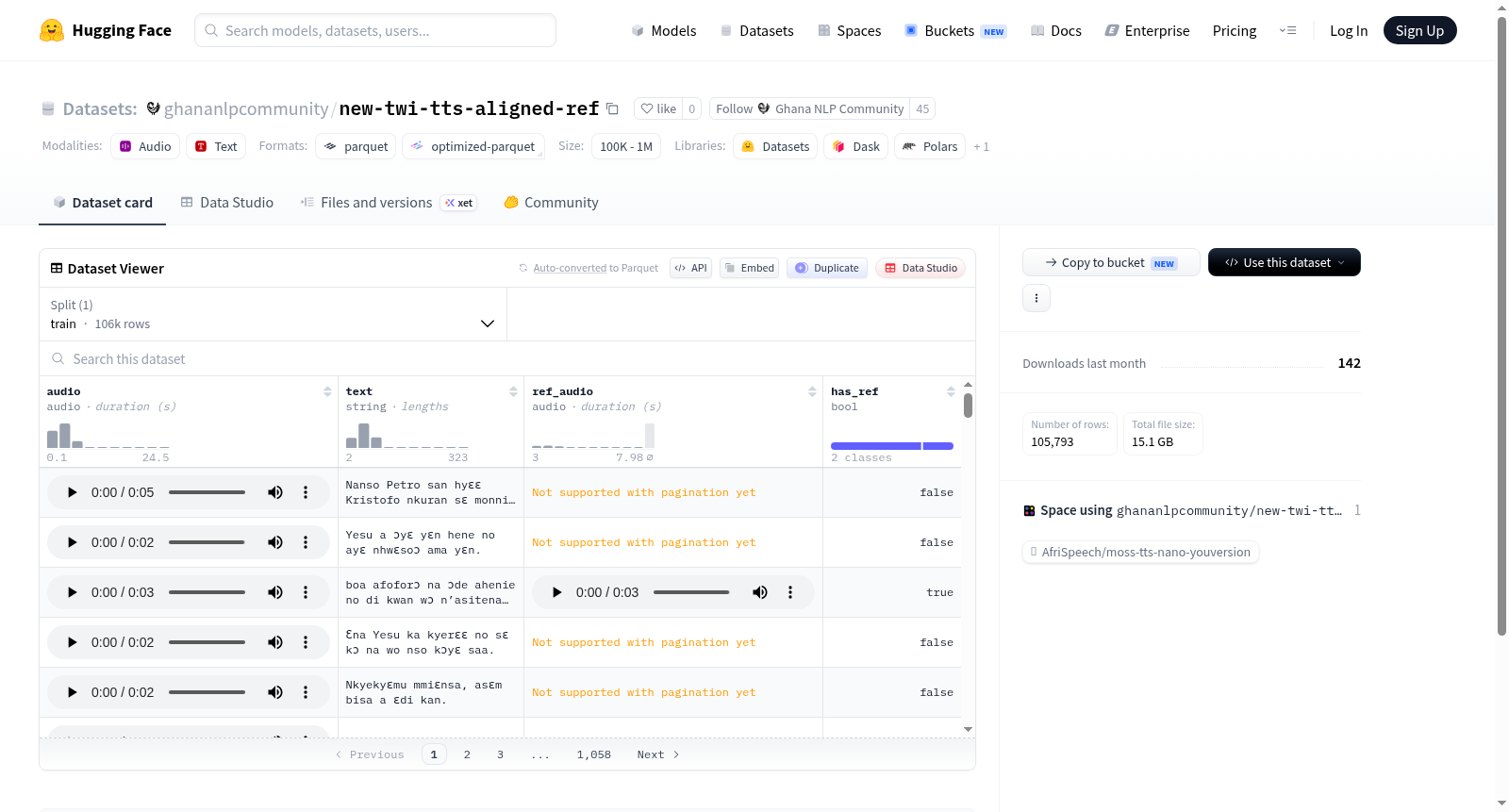Open the Embed option
The image size is (1509, 812).
[749, 268]
